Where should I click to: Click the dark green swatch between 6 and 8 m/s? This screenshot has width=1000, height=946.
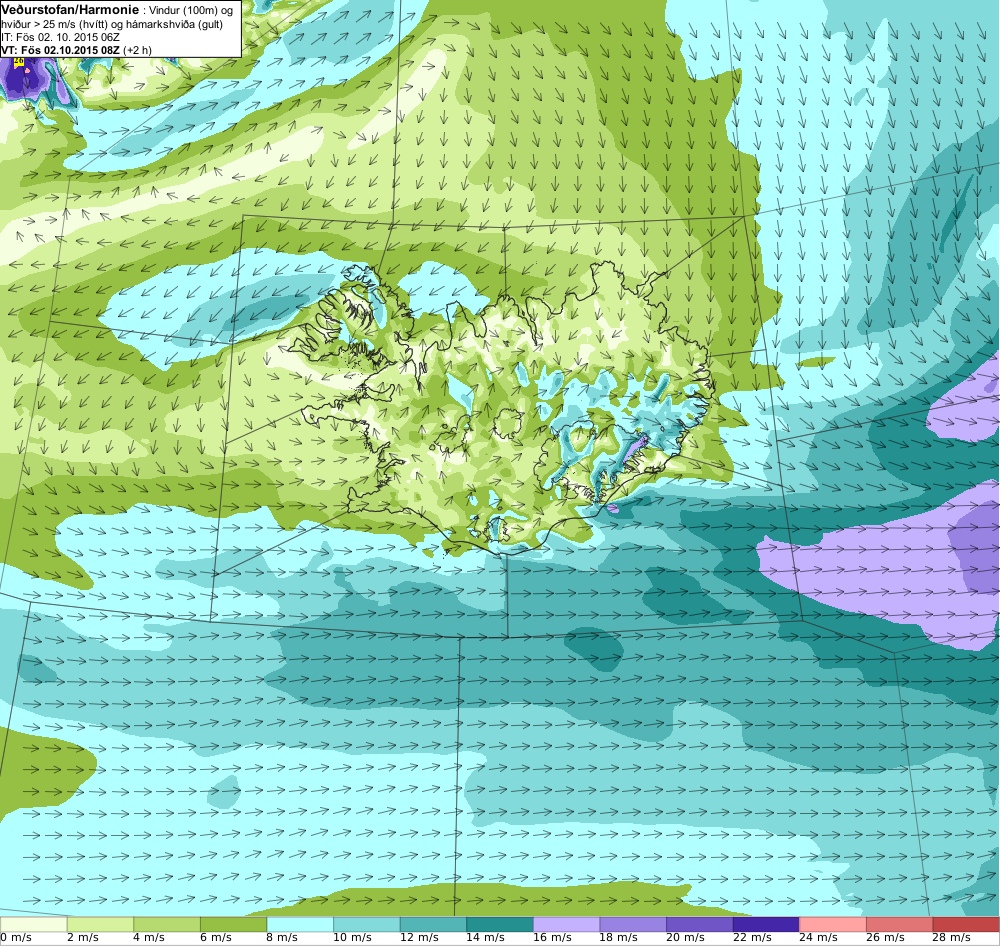pos(233,924)
